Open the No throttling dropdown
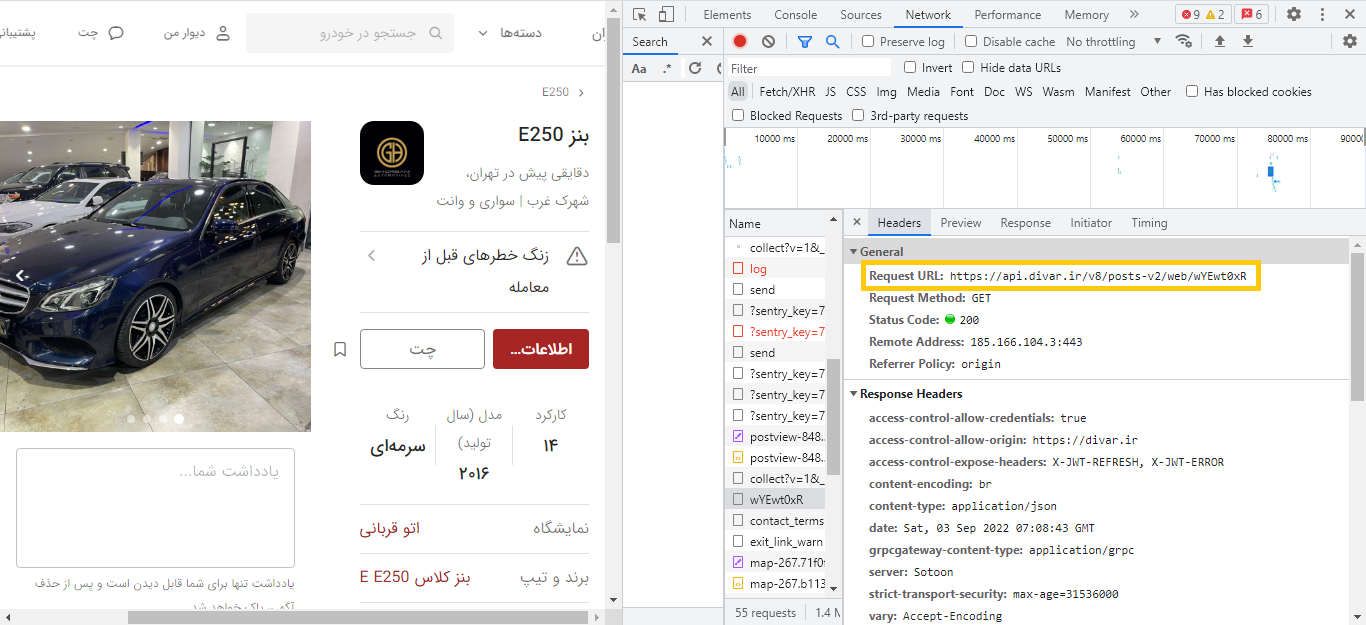This screenshot has width=1366, height=625. click(1114, 41)
